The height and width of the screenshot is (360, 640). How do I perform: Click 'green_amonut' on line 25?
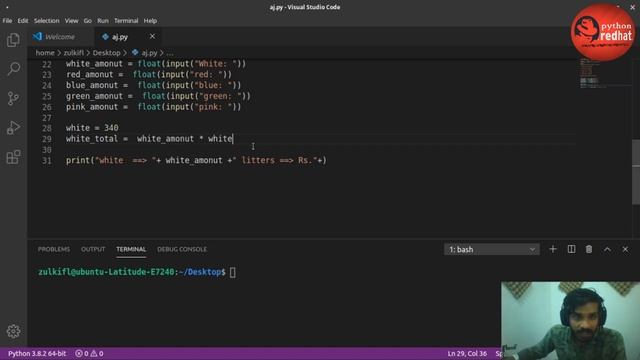pos(94,96)
